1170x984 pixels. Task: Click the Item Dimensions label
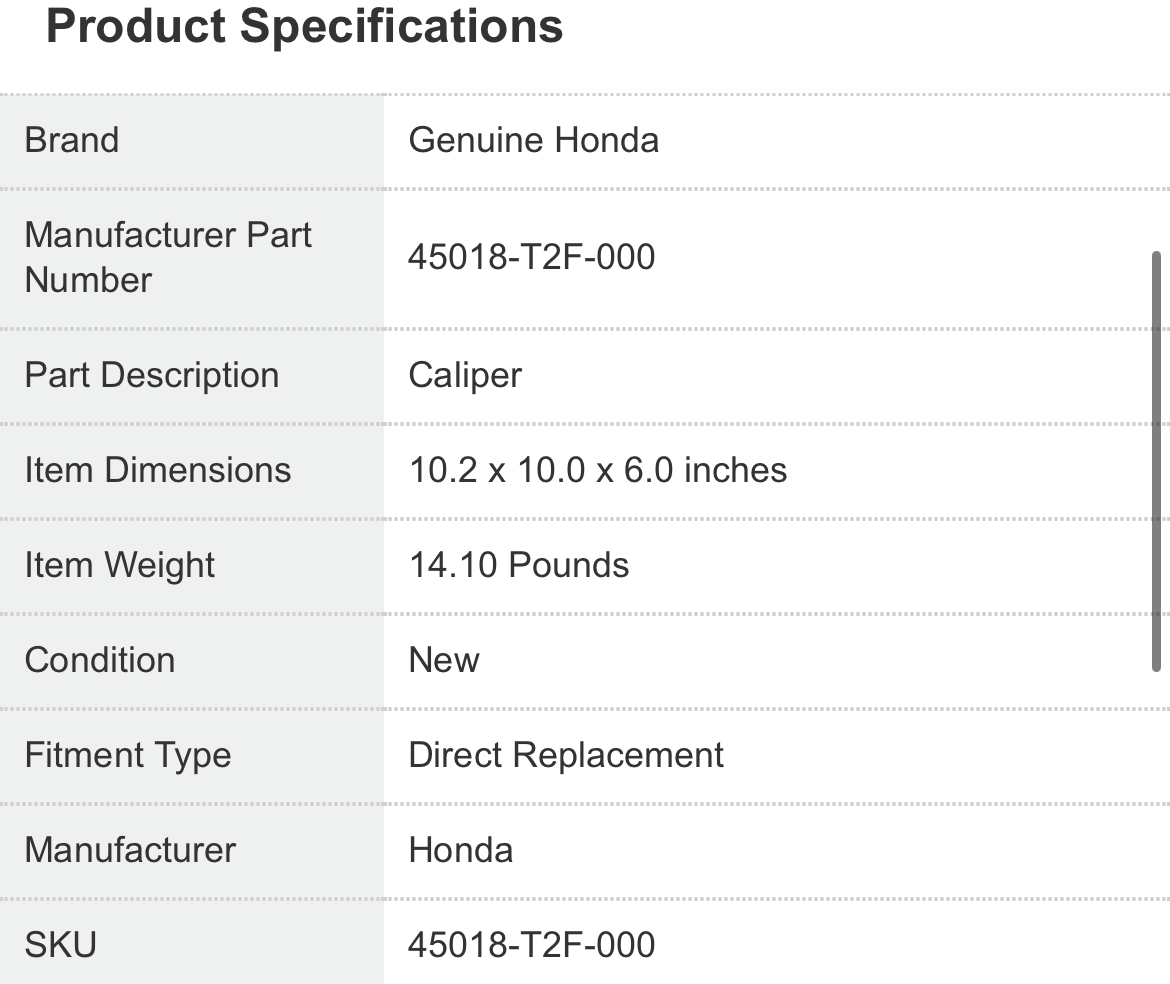point(157,470)
